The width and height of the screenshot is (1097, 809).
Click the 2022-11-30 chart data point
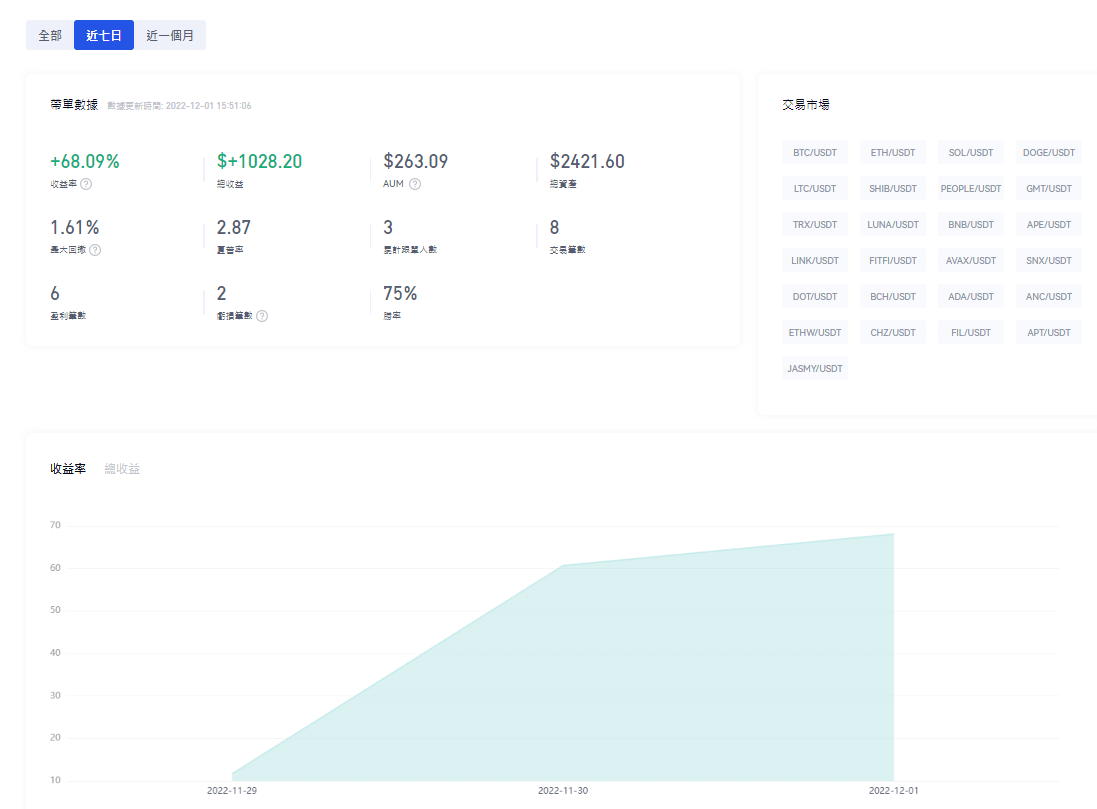tap(563, 566)
